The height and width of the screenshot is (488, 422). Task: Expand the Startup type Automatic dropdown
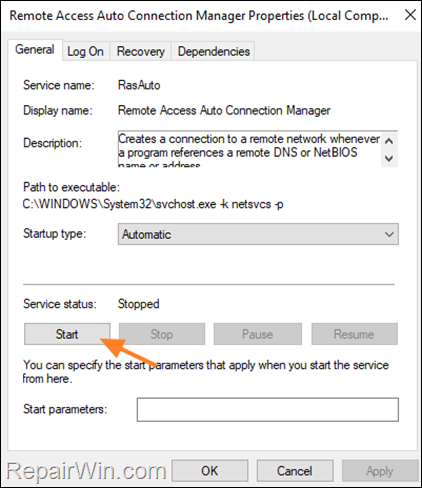[x=258, y=234]
